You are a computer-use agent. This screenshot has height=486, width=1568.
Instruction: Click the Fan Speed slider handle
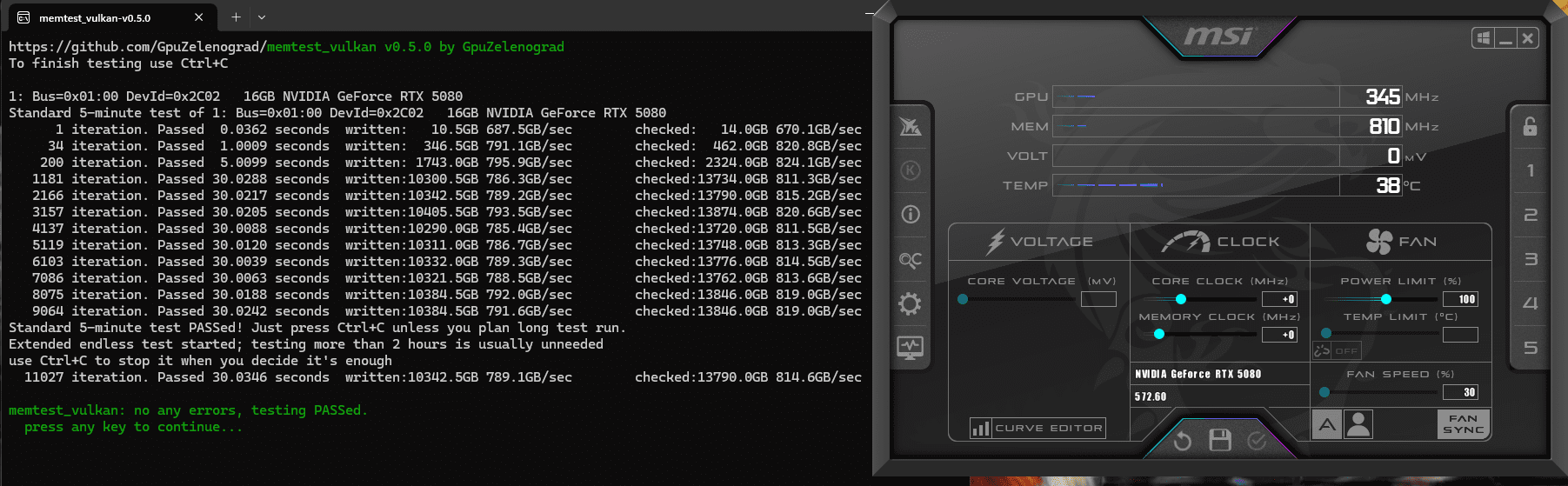1324,392
